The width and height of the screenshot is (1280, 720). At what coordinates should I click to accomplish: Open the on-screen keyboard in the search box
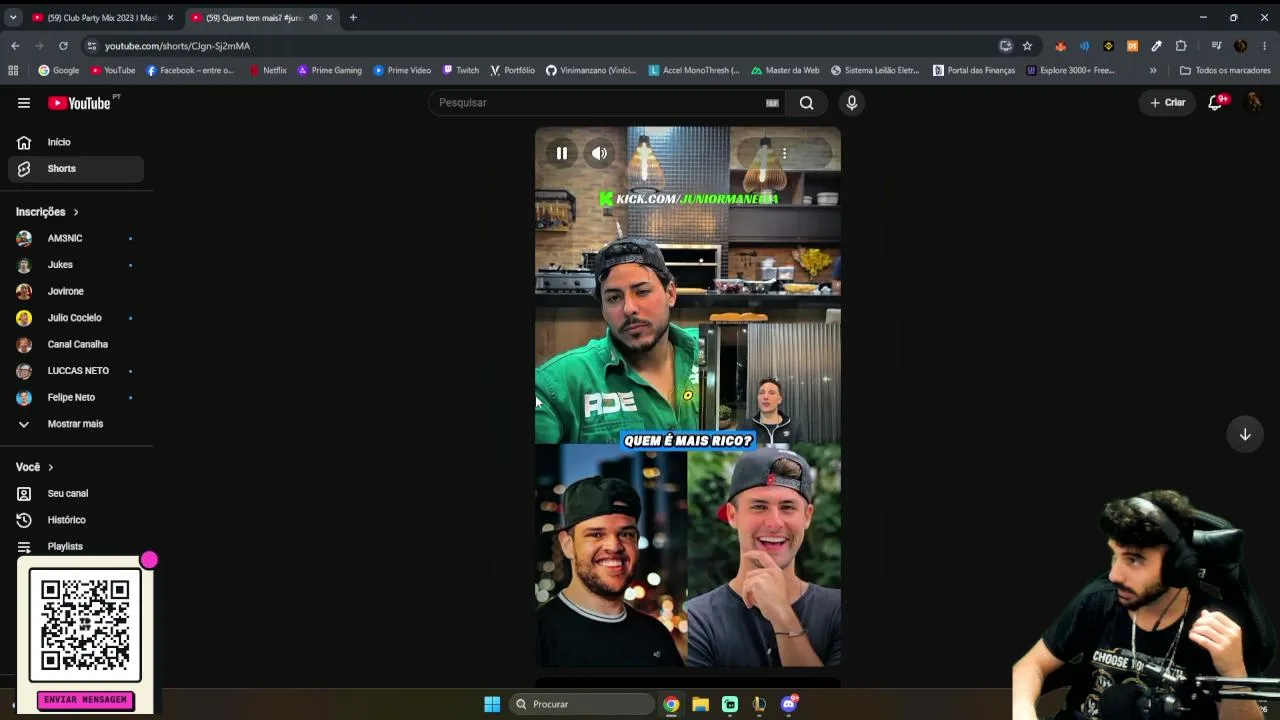click(x=772, y=103)
